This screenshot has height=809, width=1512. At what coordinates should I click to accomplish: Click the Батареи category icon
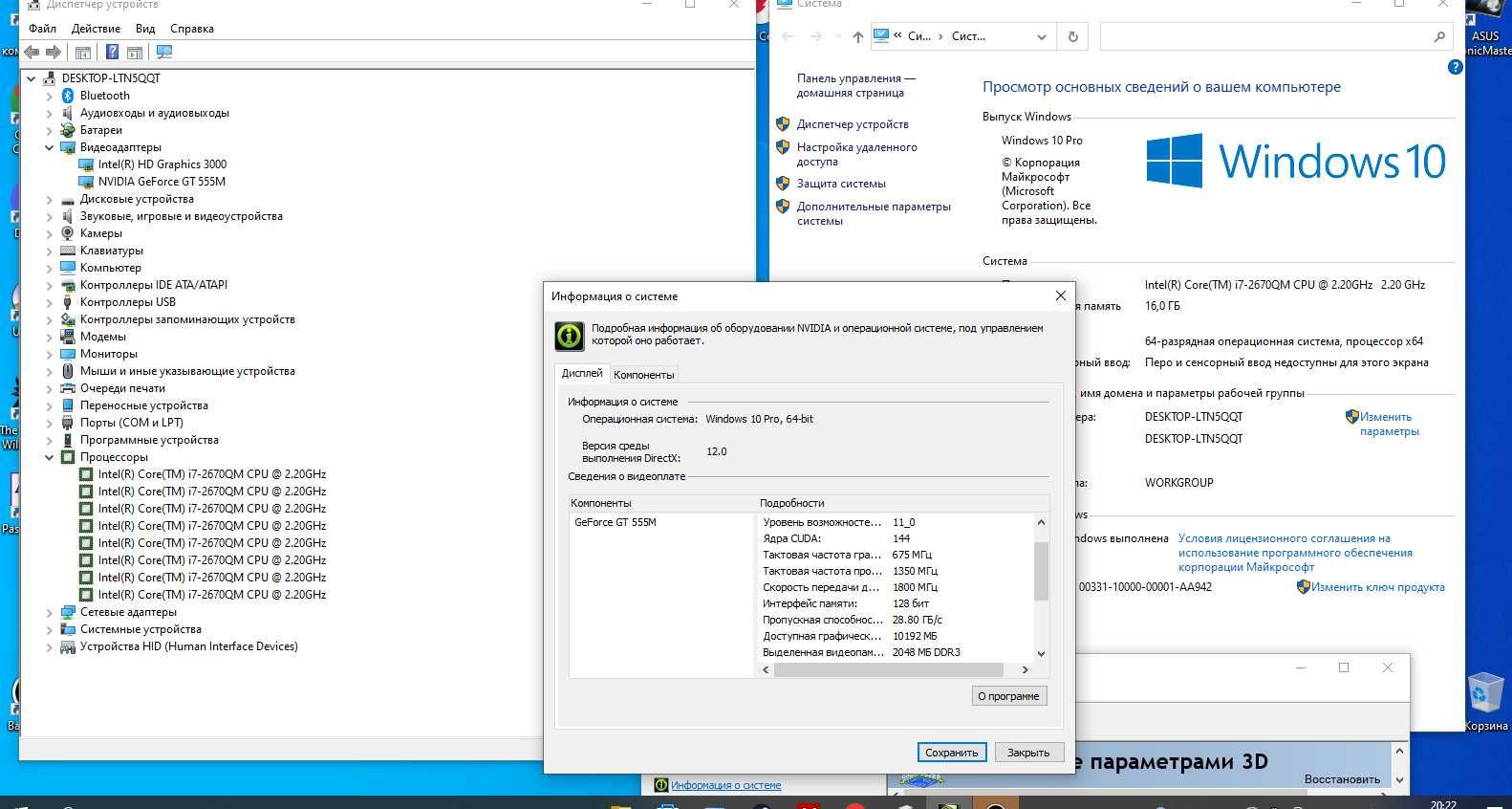tap(68, 130)
